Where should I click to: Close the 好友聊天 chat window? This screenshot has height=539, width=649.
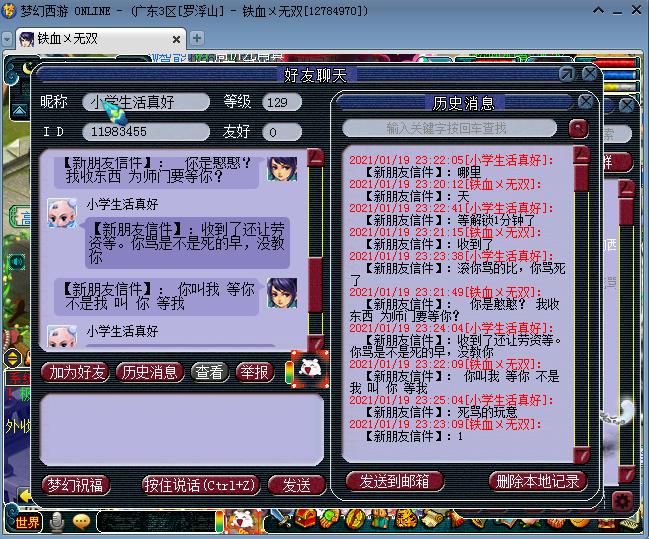(589, 75)
